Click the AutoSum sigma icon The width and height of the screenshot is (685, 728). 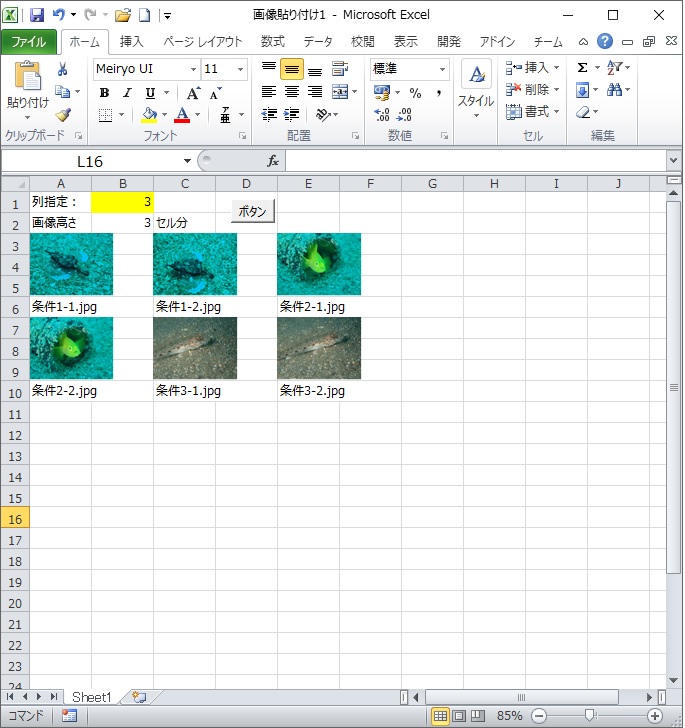click(x=582, y=68)
